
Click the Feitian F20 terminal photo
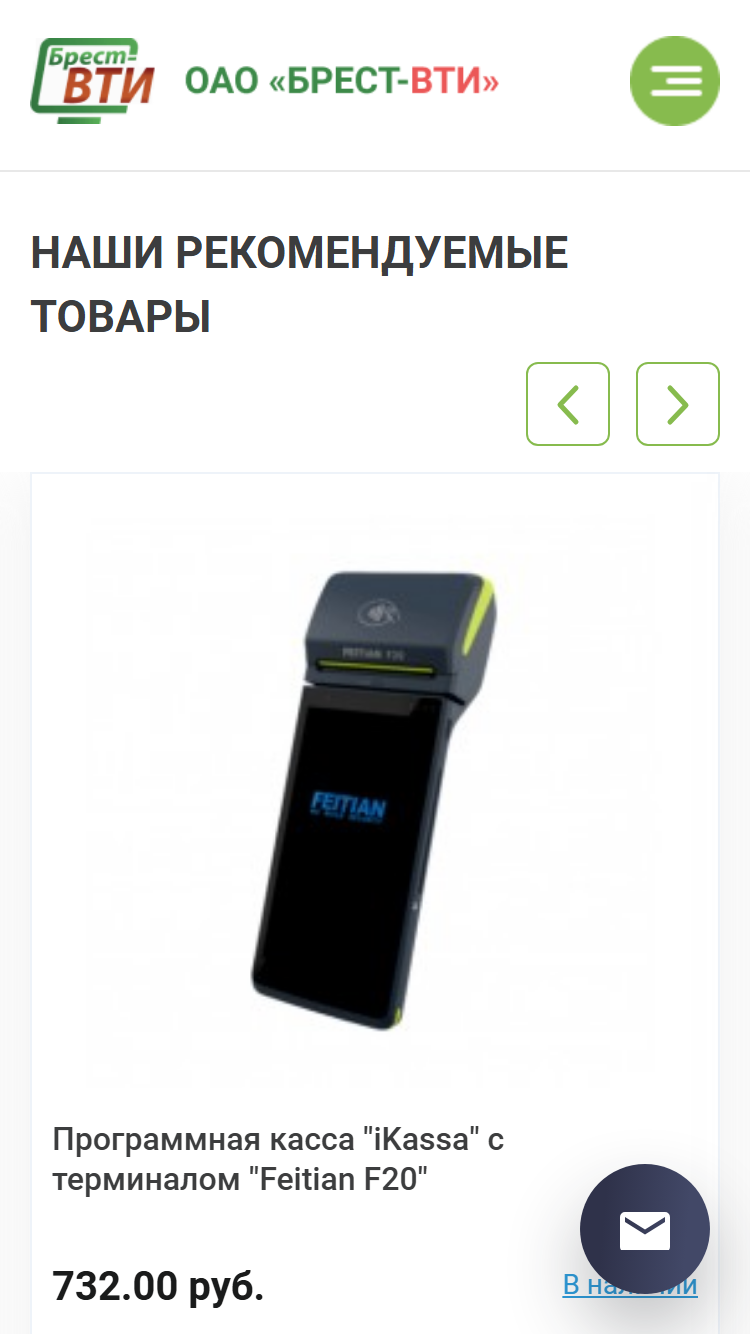pyautogui.click(x=375, y=800)
